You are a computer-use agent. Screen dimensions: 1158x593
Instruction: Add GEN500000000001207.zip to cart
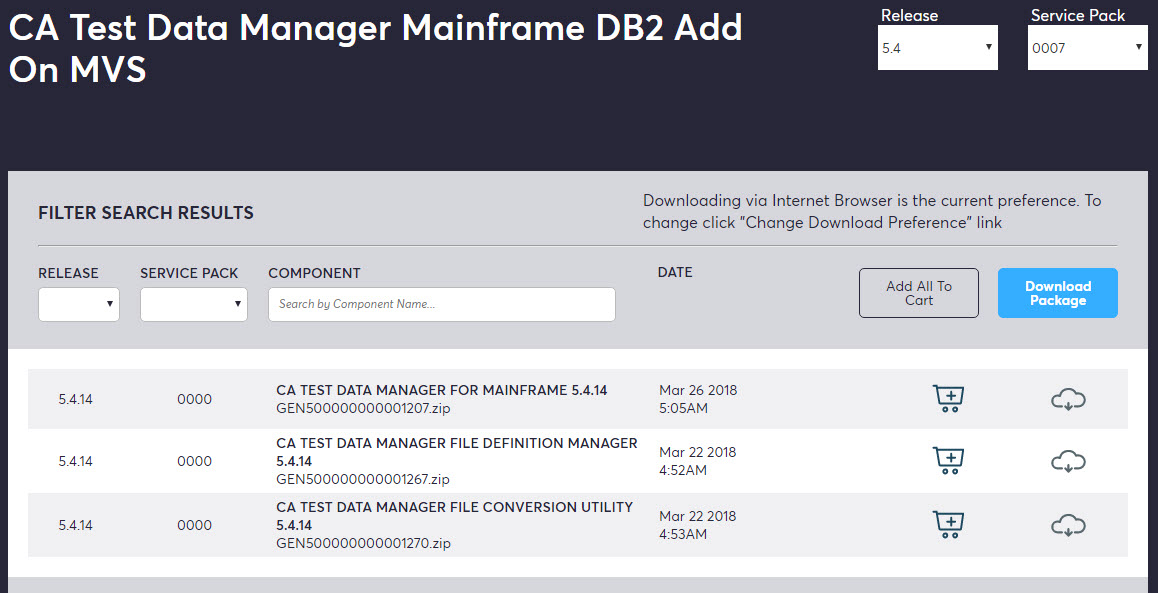tap(948, 399)
